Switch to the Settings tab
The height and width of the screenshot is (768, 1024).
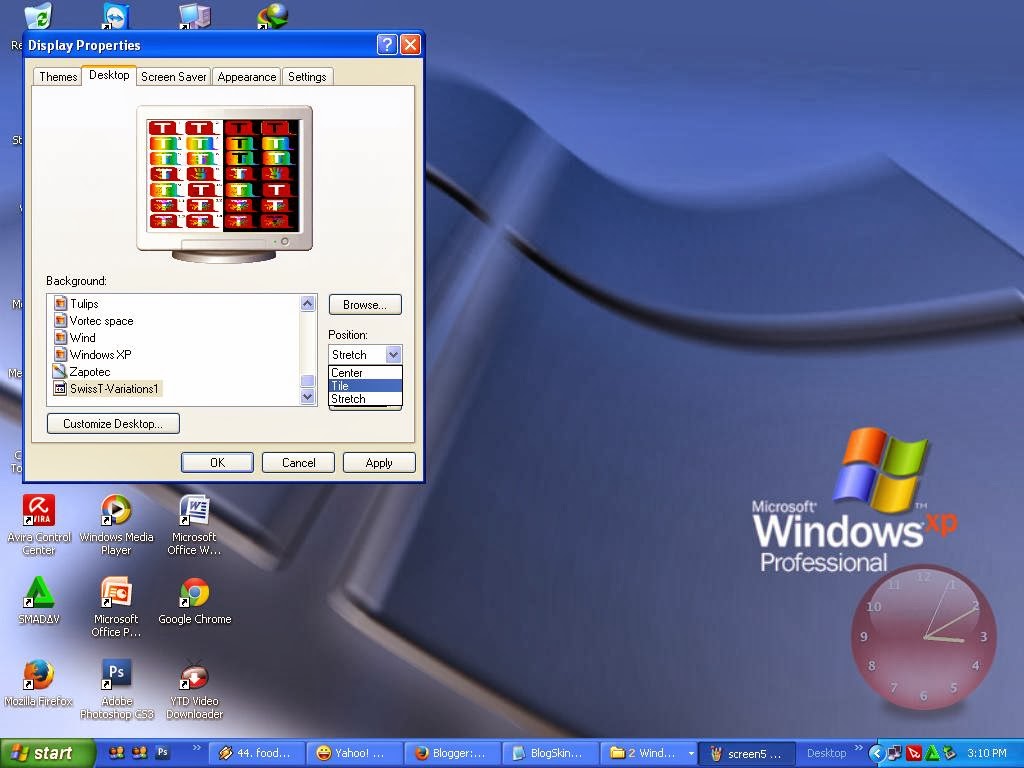pos(307,76)
